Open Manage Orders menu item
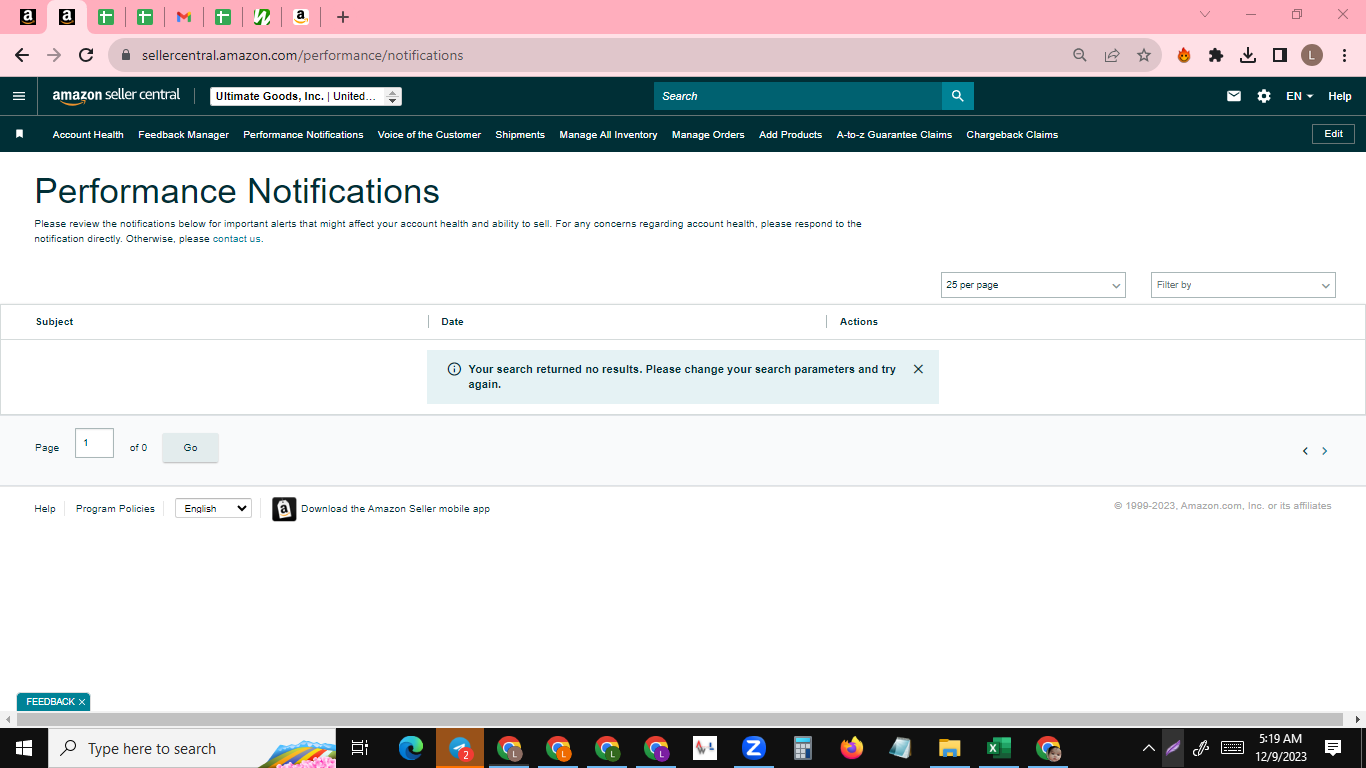The width and height of the screenshot is (1366, 768). click(708, 134)
